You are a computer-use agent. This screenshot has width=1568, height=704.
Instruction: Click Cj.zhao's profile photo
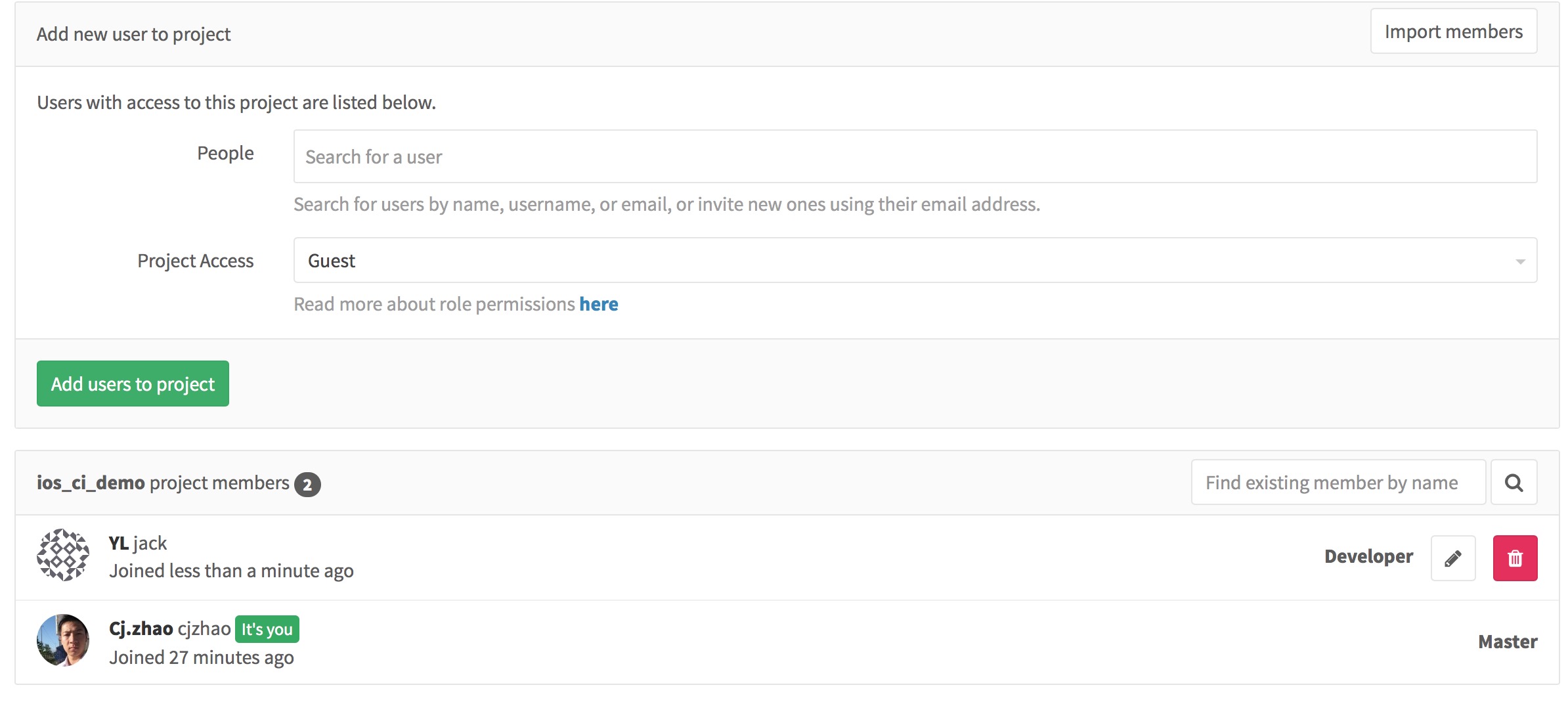pyautogui.click(x=64, y=640)
